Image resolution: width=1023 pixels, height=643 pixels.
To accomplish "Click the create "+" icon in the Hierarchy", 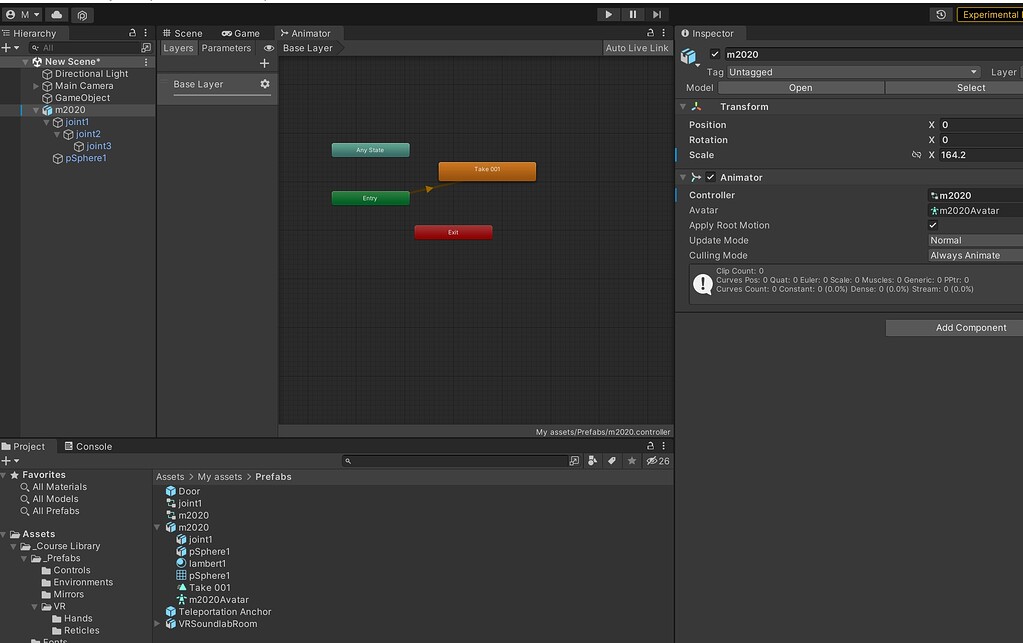I will 8,47.
